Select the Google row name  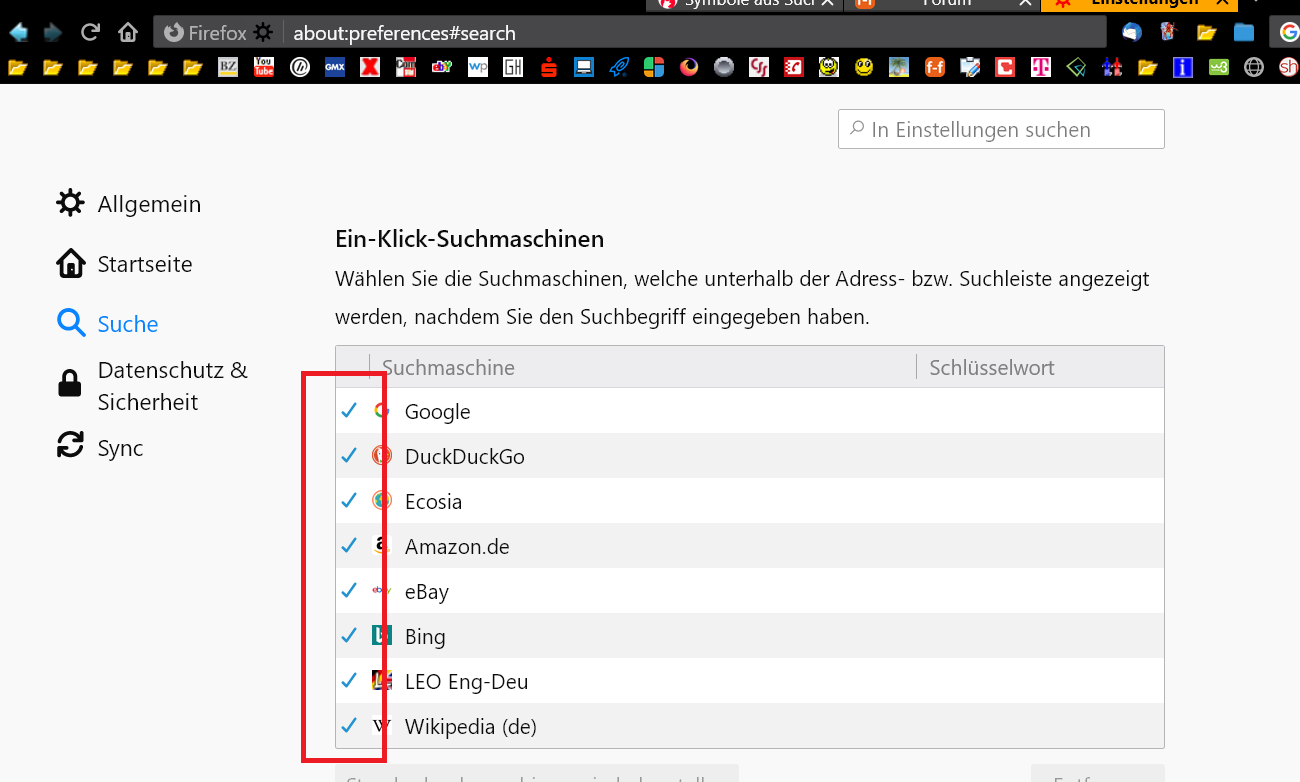click(437, 411)
